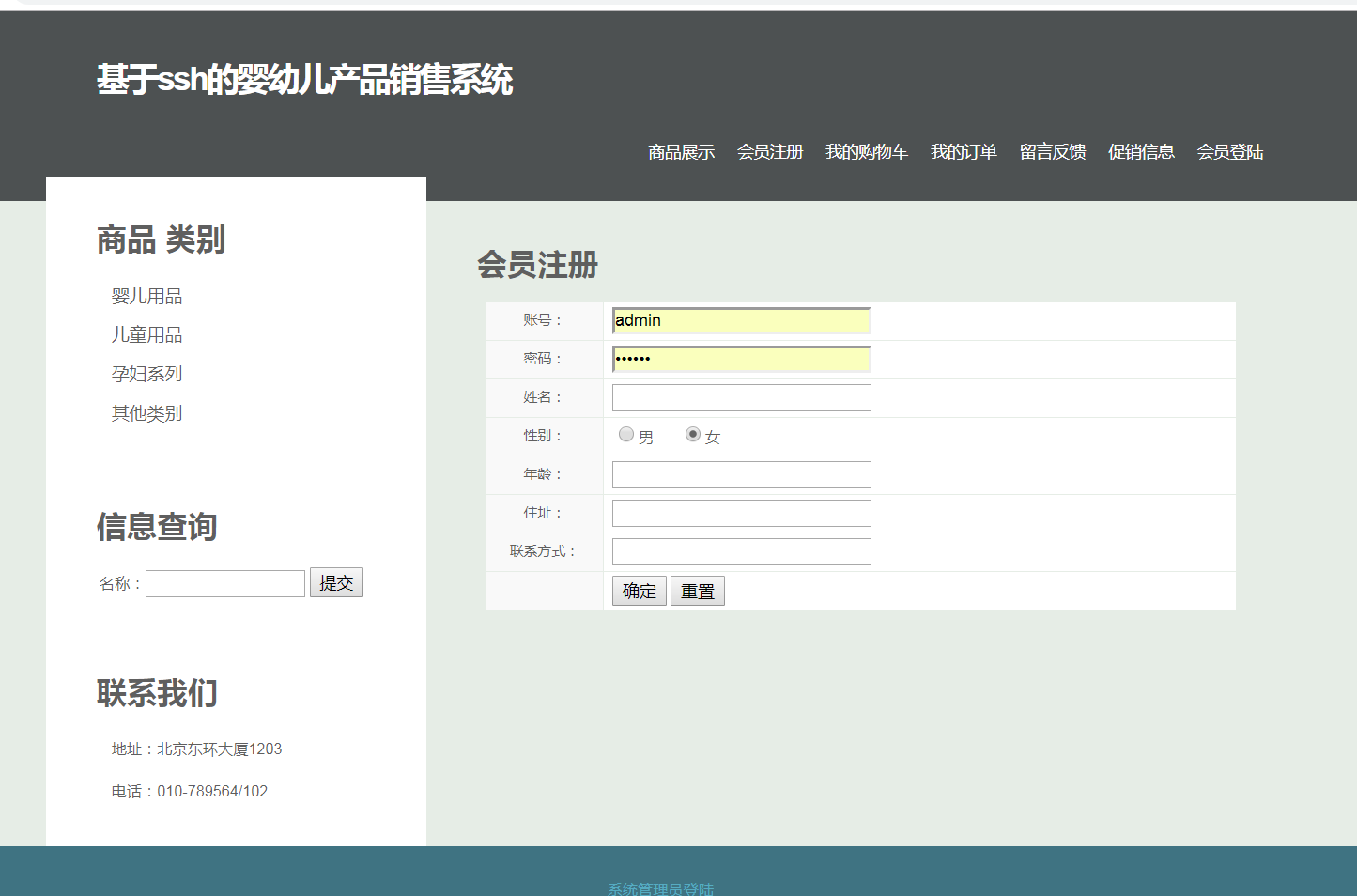Click into the 年龄 input field

(742, 474)
